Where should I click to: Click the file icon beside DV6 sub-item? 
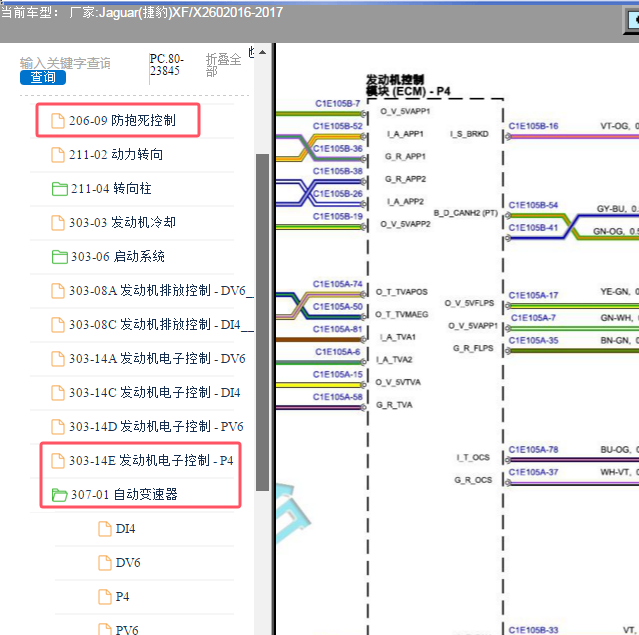click(x=105, y=563)
